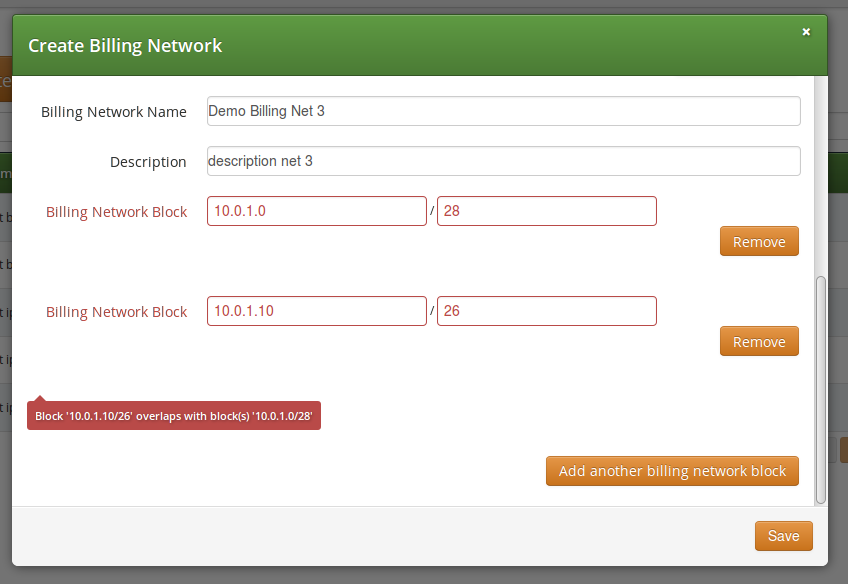848x584 pixels.
Task: Click the first Billing Network Block label
Action: click(116, 212)
